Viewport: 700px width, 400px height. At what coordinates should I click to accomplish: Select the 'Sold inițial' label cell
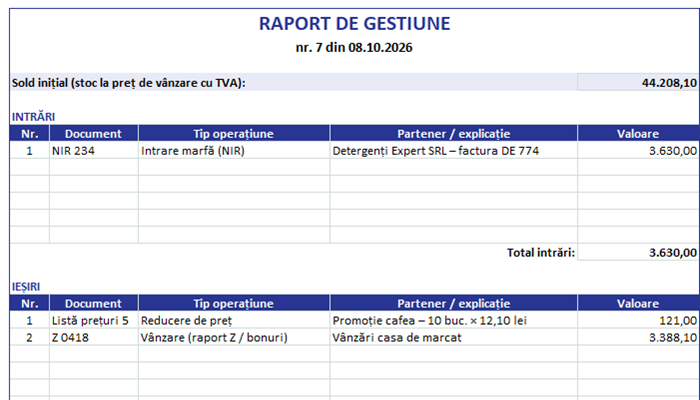293,83
